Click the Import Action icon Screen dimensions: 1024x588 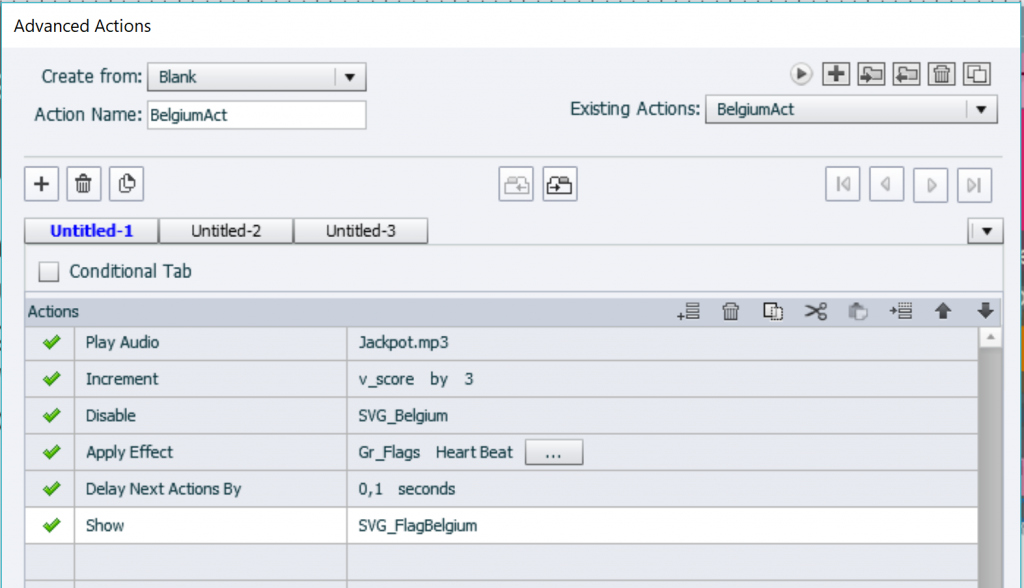coord(872,73)
